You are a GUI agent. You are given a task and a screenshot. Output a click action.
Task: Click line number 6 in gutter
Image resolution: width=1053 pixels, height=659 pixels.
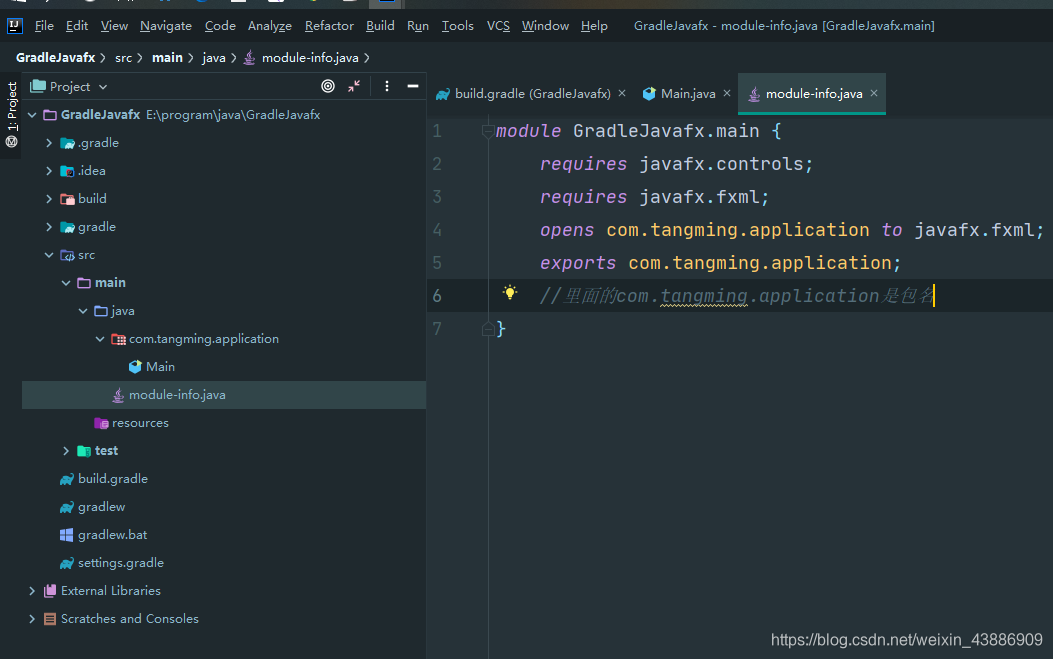click(x=437, y=296)
